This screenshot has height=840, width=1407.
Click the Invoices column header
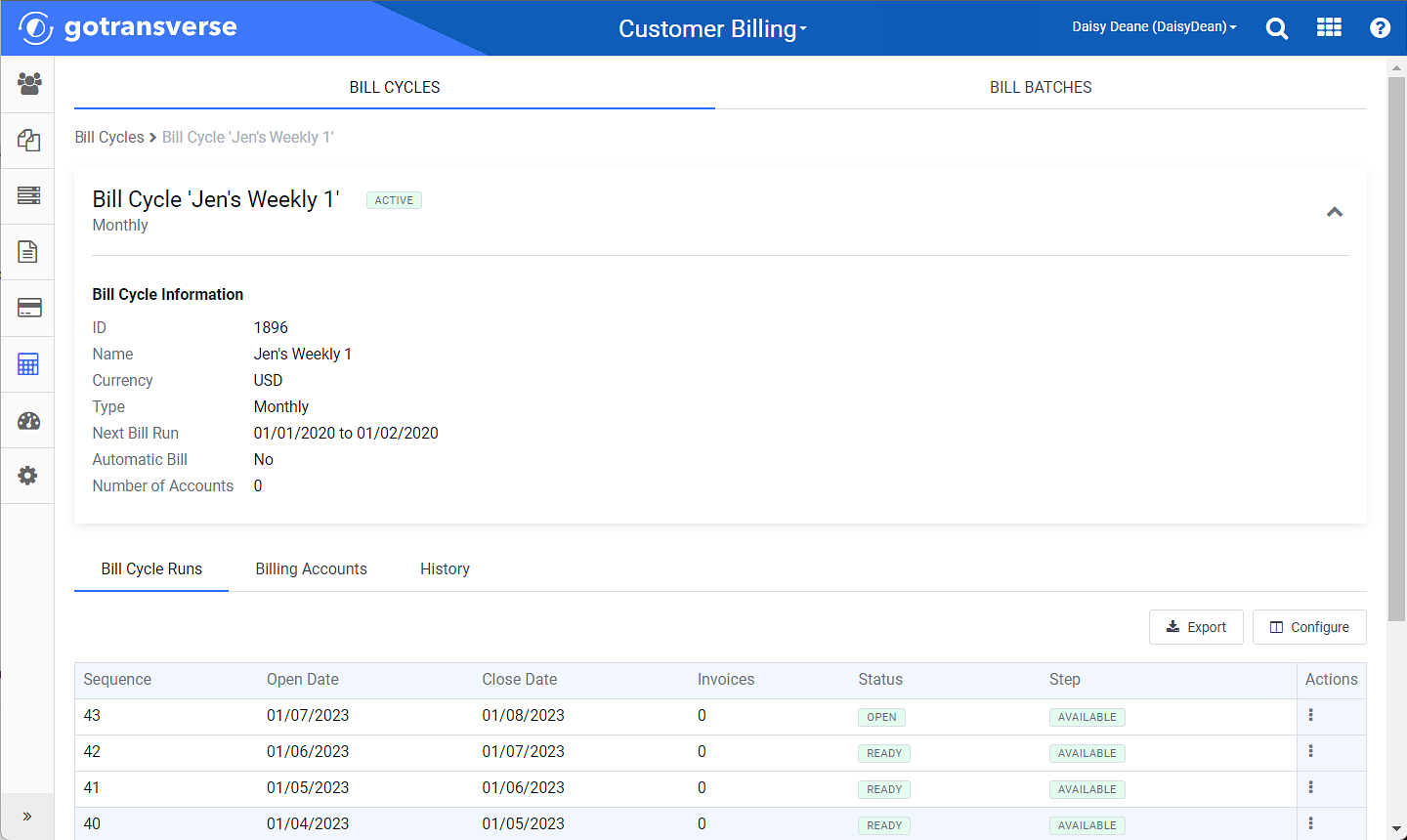[x=726, y=680]
